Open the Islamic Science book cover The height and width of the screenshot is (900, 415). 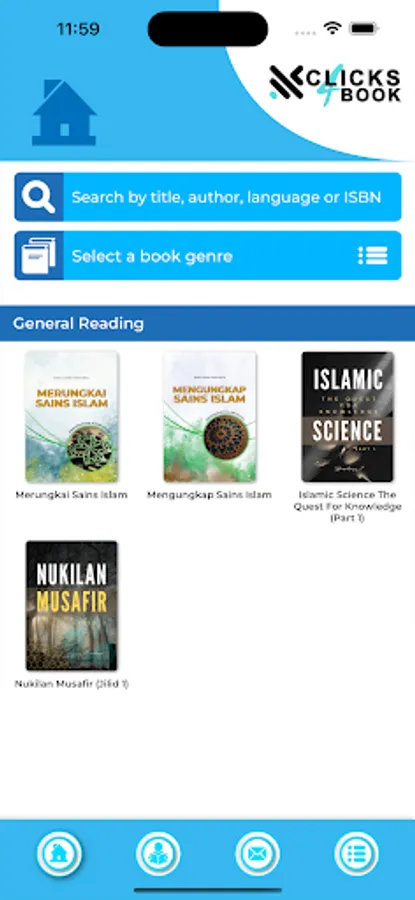point(348,417)
